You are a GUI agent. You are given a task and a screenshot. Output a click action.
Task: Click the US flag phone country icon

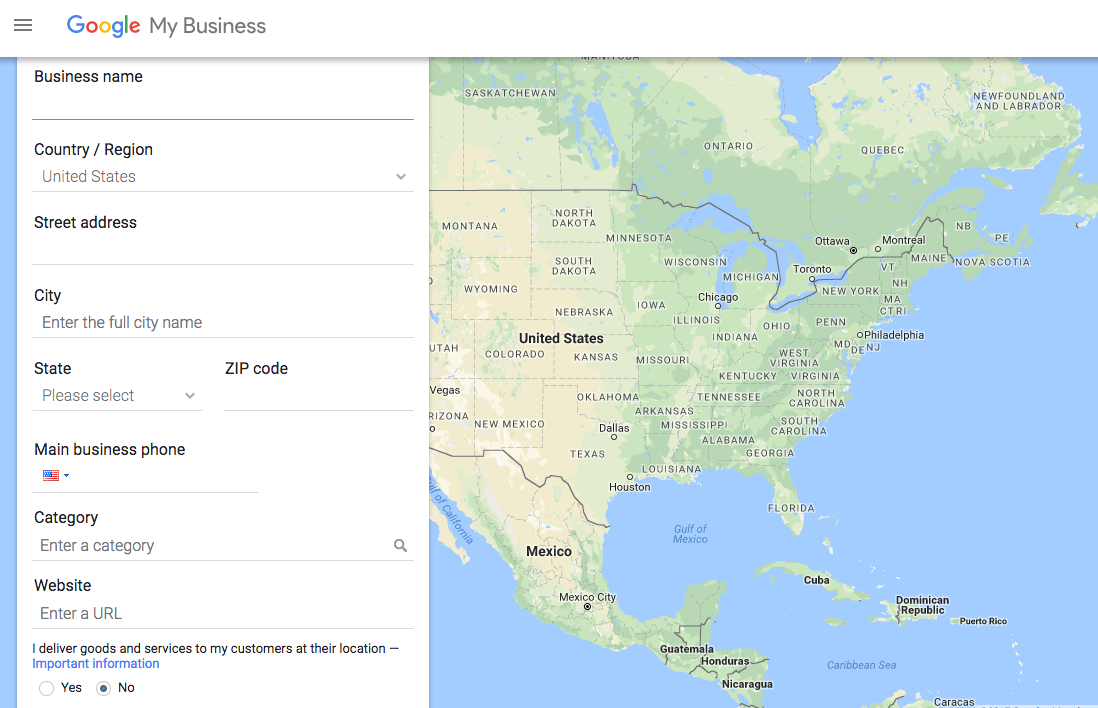tap(51, 476)
